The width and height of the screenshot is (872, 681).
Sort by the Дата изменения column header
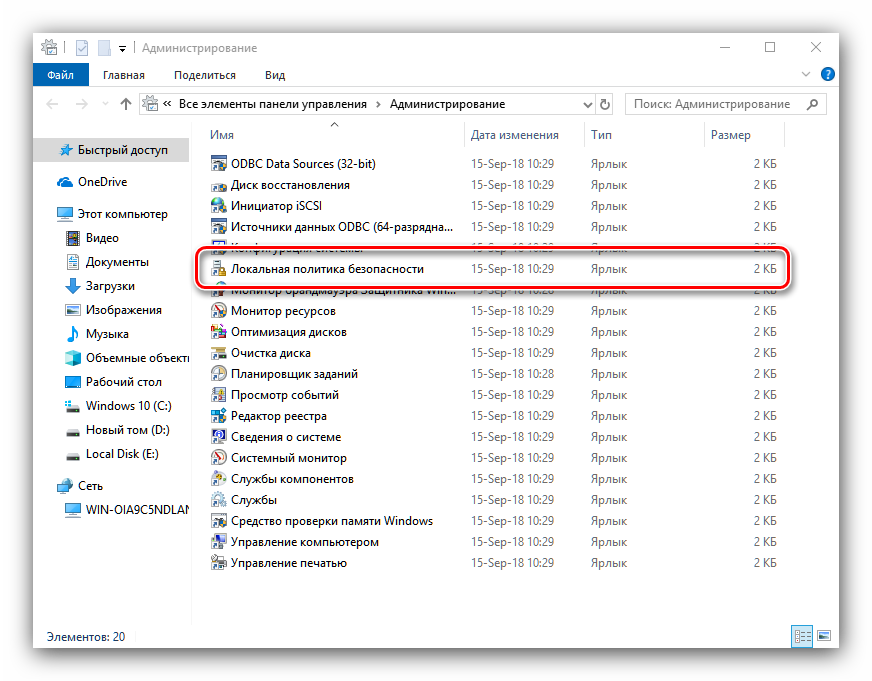click(515, 135)
